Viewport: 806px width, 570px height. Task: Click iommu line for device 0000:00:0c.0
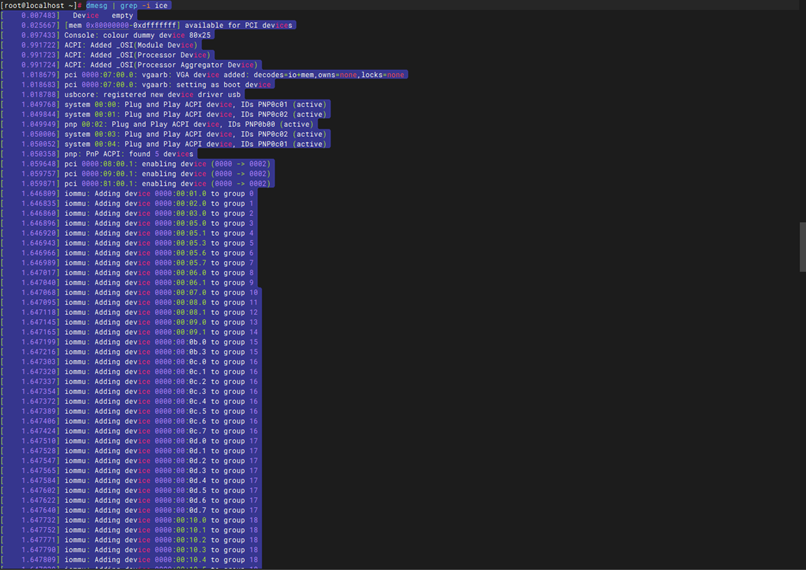coord(131,362)
